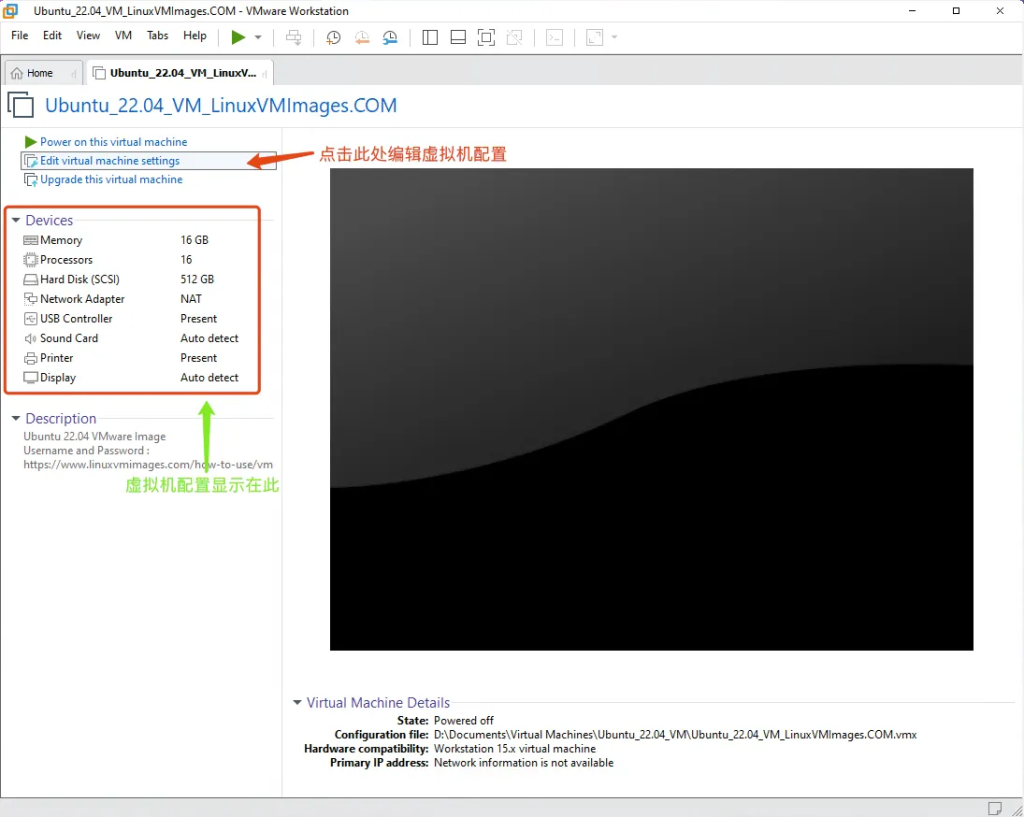Screen dimensions: 1024x817
Task: Switch to the Home tab
Action: (40, 73)
